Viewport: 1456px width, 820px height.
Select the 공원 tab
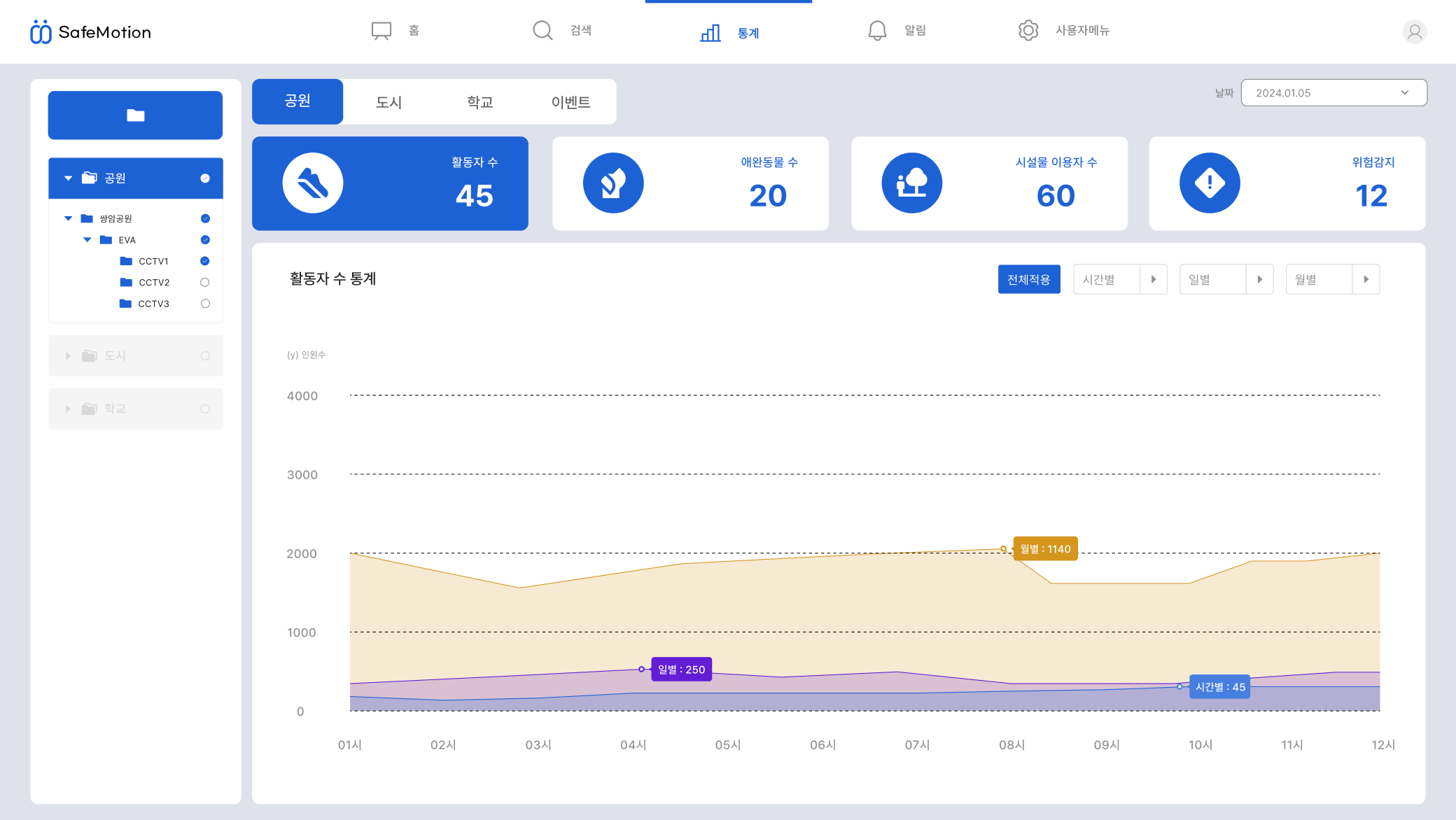point(297,101)
